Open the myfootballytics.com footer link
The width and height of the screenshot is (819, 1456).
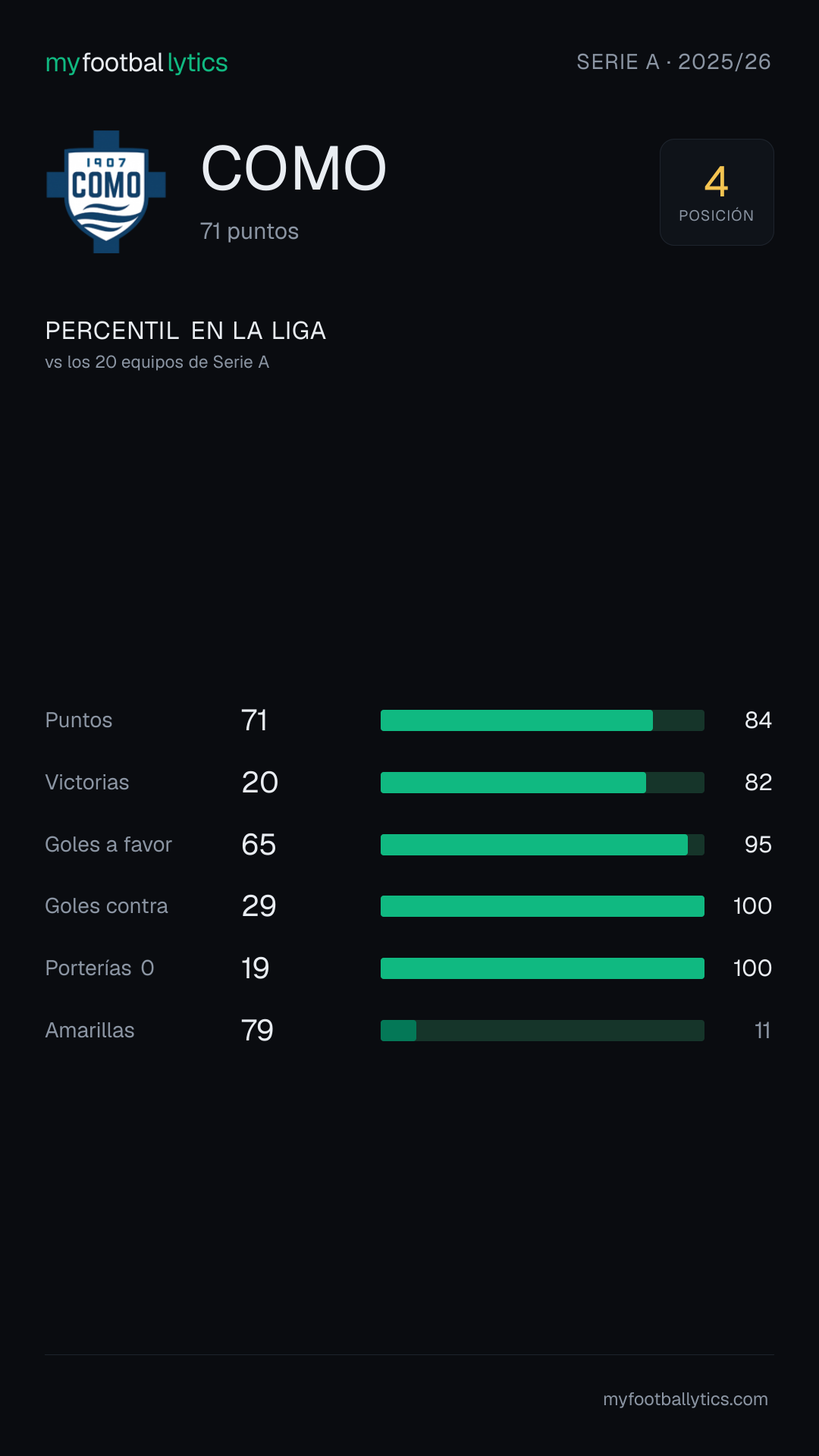point(686,1399)
